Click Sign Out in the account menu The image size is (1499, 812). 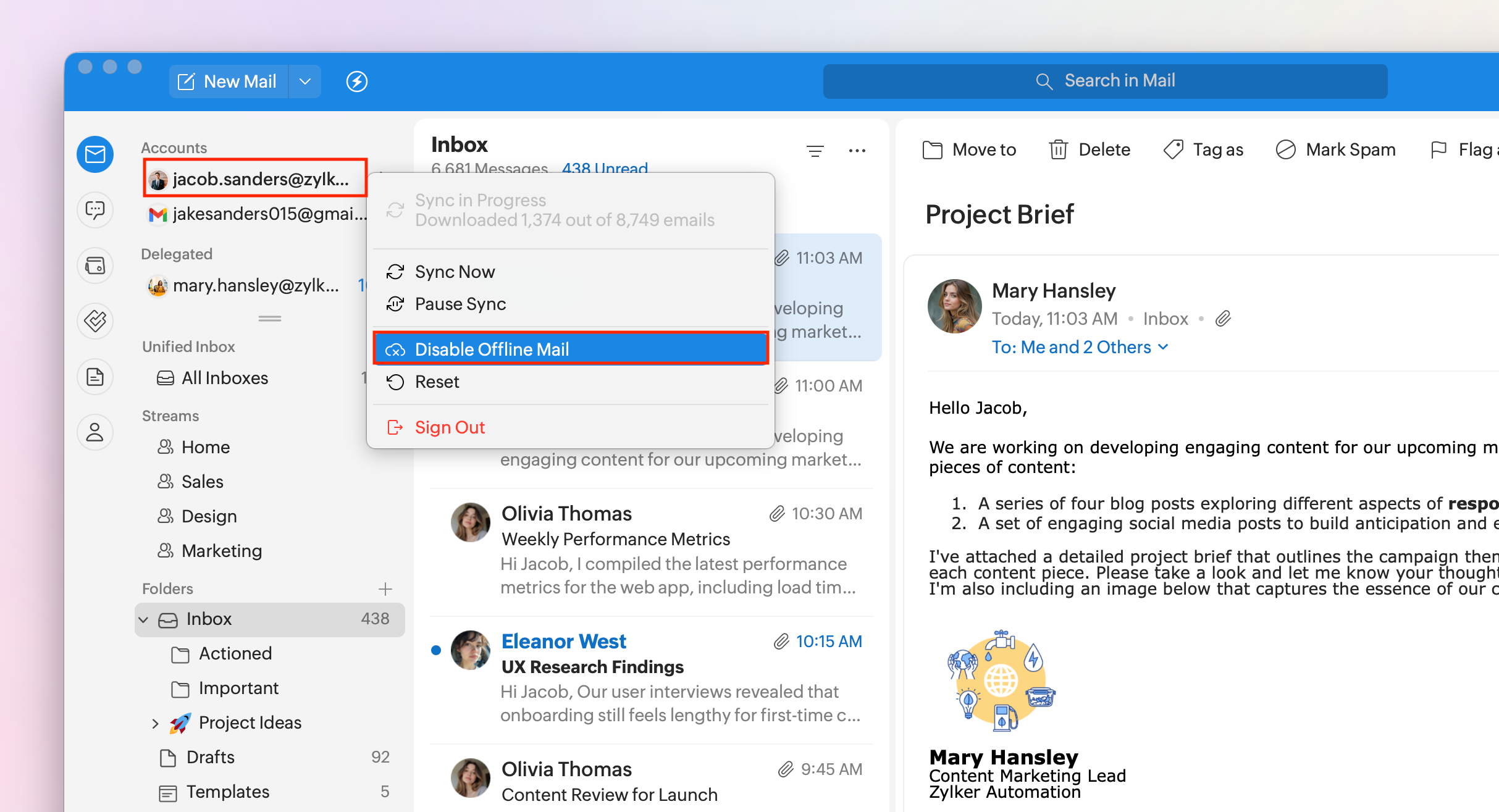(450, 427)
